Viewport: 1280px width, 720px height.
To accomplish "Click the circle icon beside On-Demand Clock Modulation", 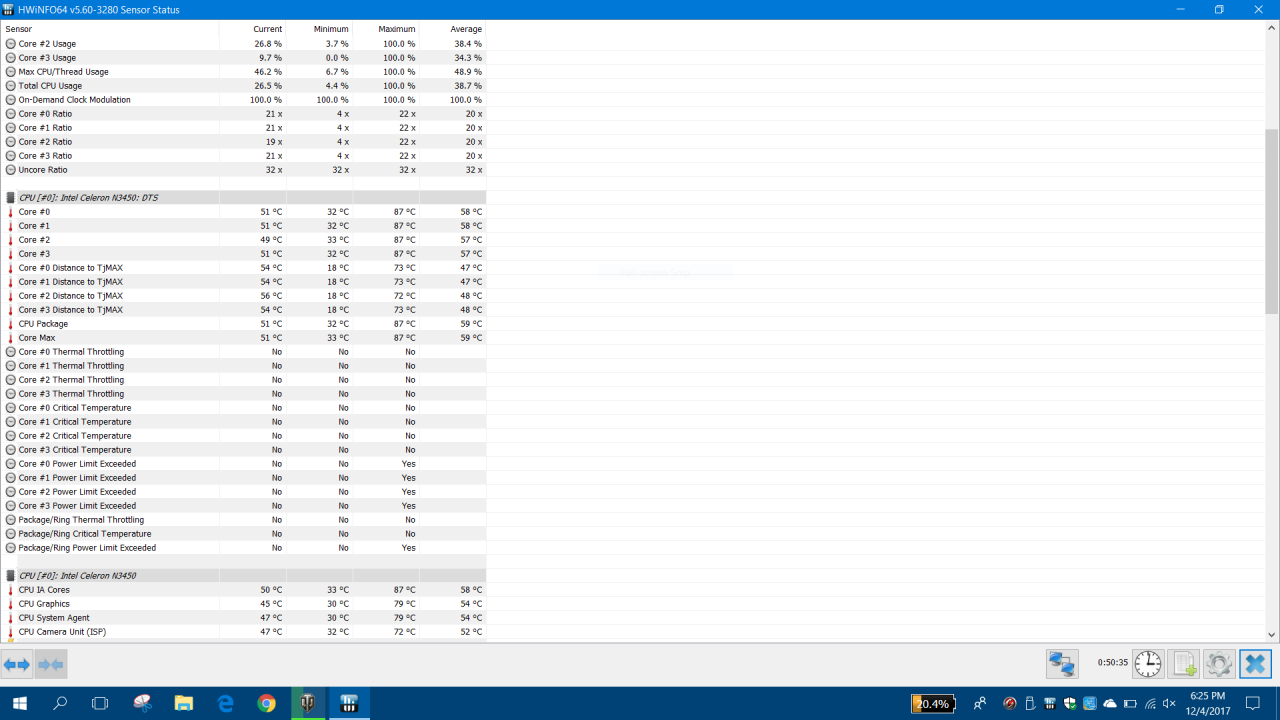I will point(11,100).
